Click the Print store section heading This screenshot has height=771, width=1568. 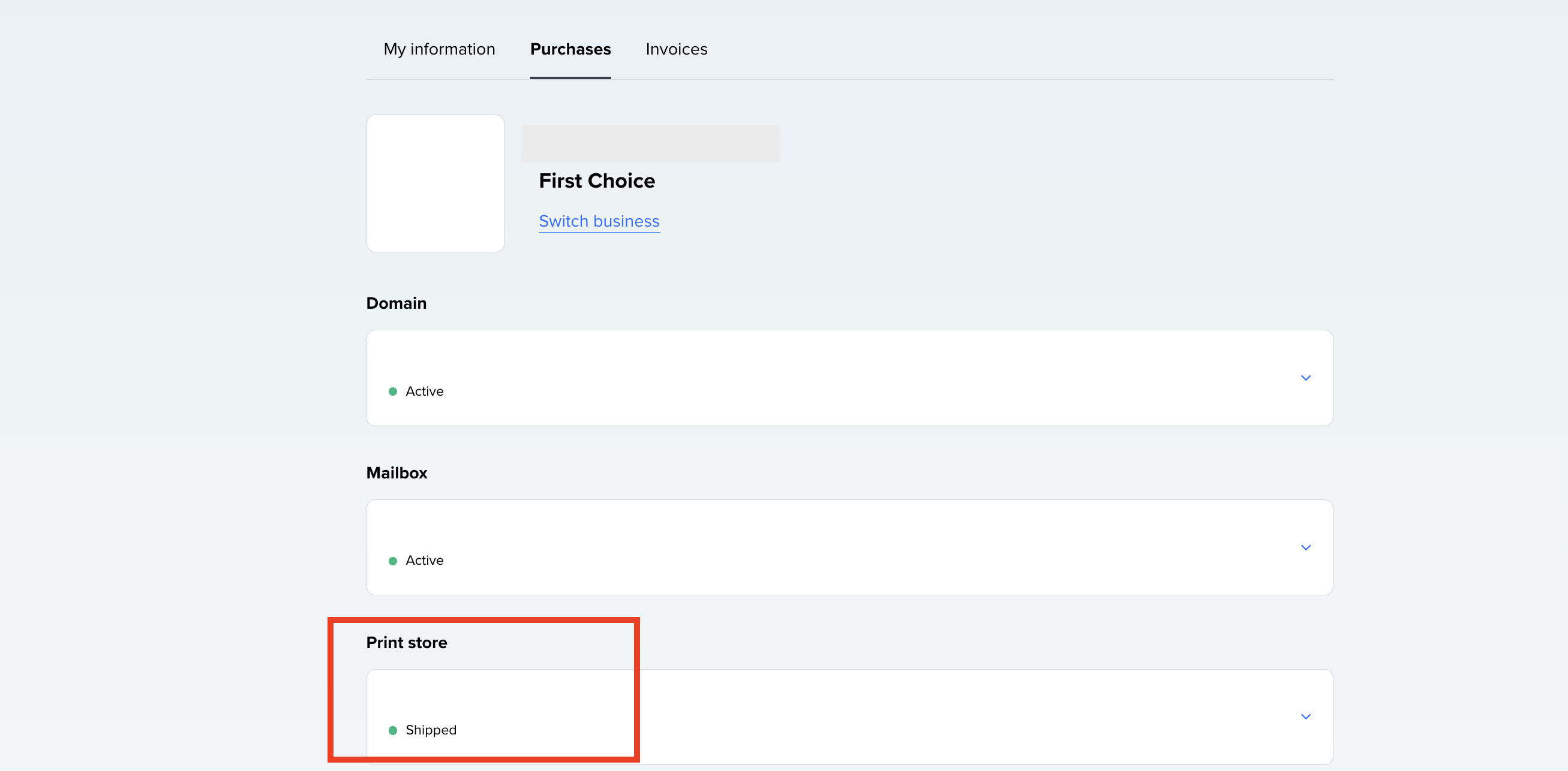[407, 643]
